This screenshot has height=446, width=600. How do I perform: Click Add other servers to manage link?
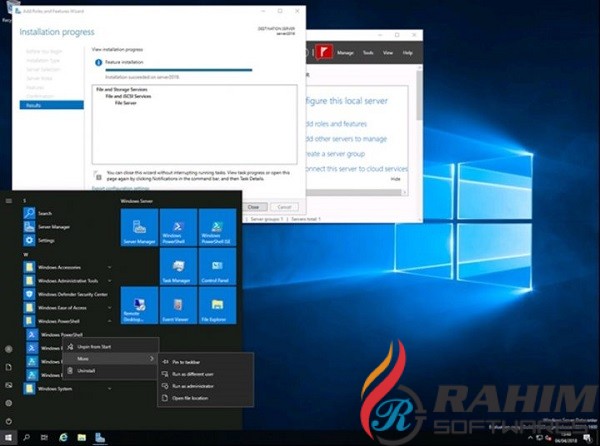pyautogui.click(x=346, y=139)
